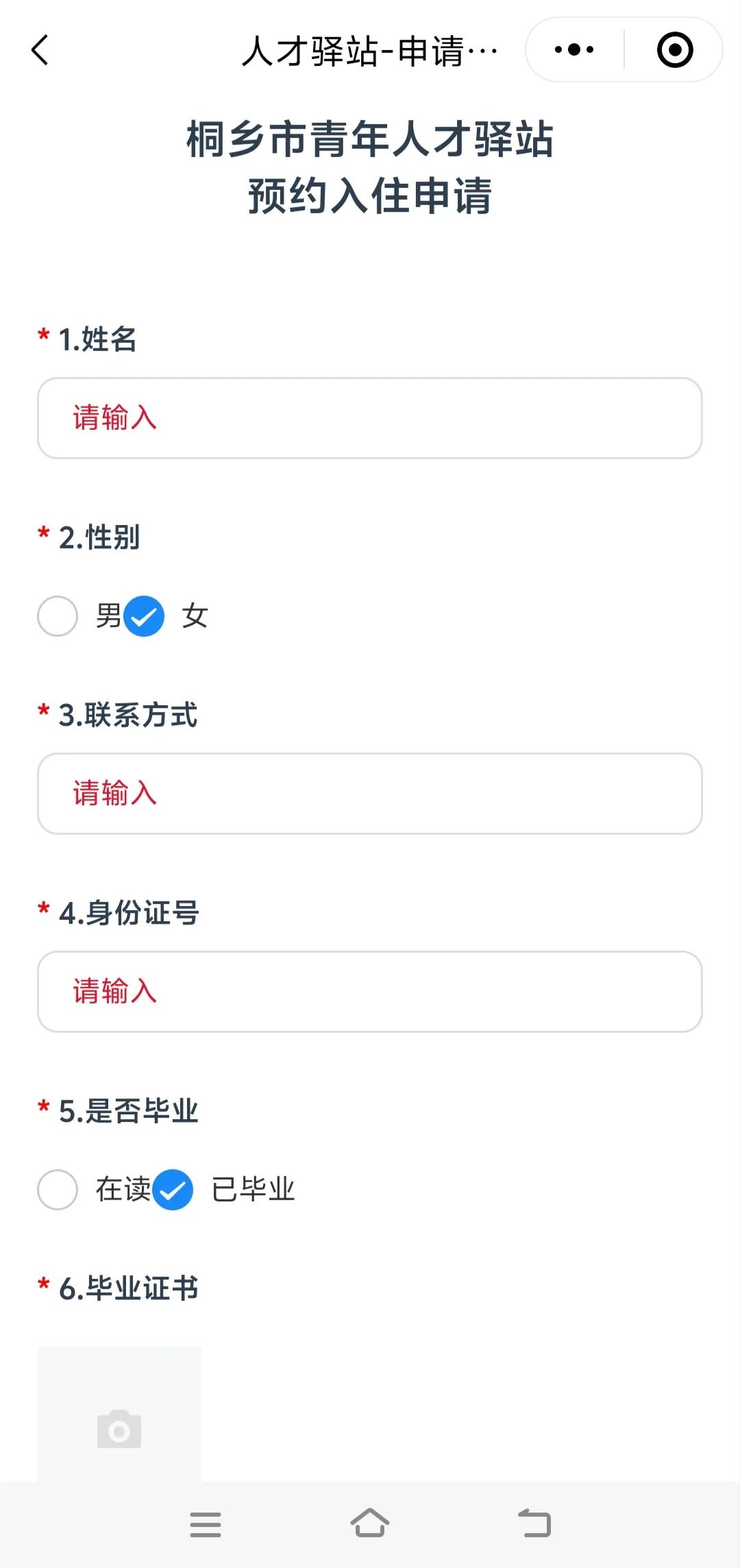This screenshot has height=1568, width=740.
Task: Choose the 在读 radio option
Action: [x=58, y=1190]
